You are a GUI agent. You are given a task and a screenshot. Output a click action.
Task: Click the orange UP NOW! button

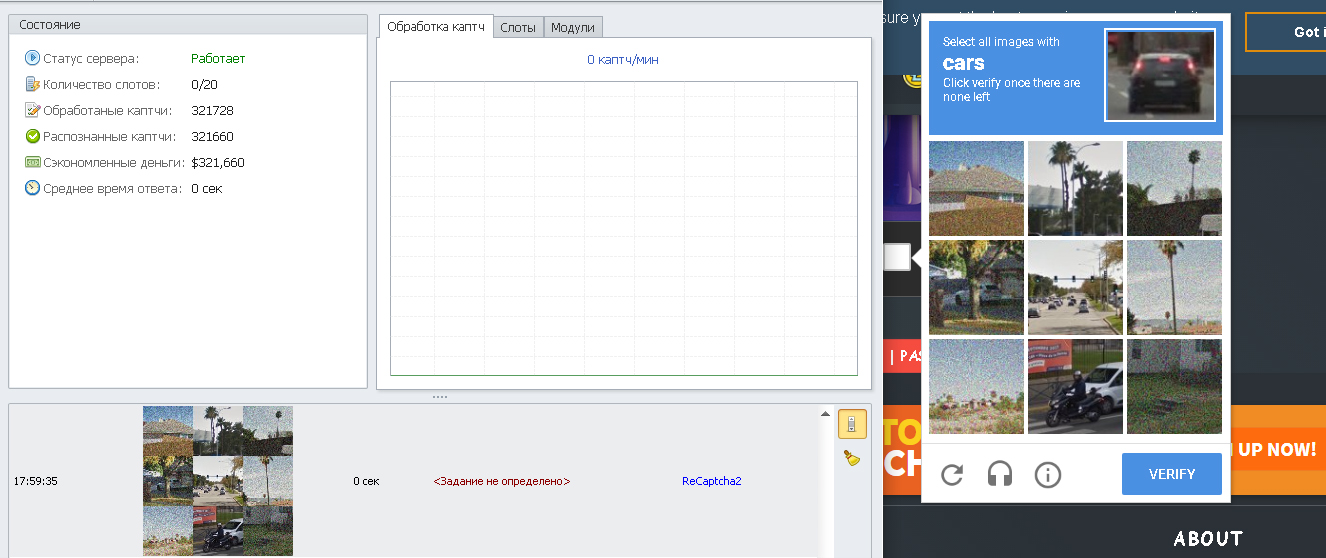click(x=1278, y=450)
